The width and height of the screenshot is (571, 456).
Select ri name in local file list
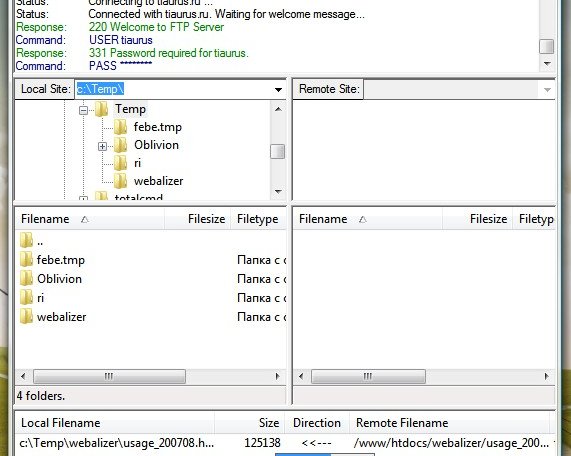40,298
